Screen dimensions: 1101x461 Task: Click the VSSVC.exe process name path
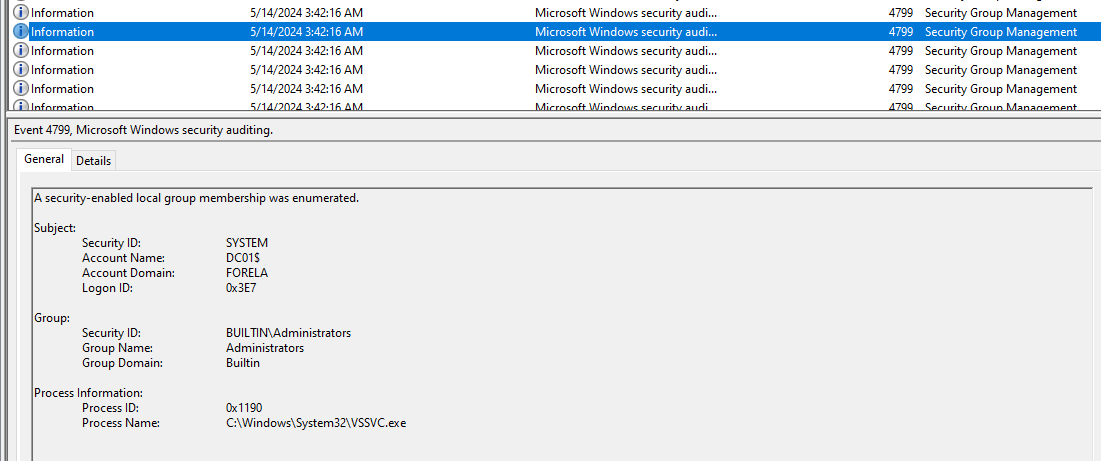pyautogui.click(x=316, y=423)
